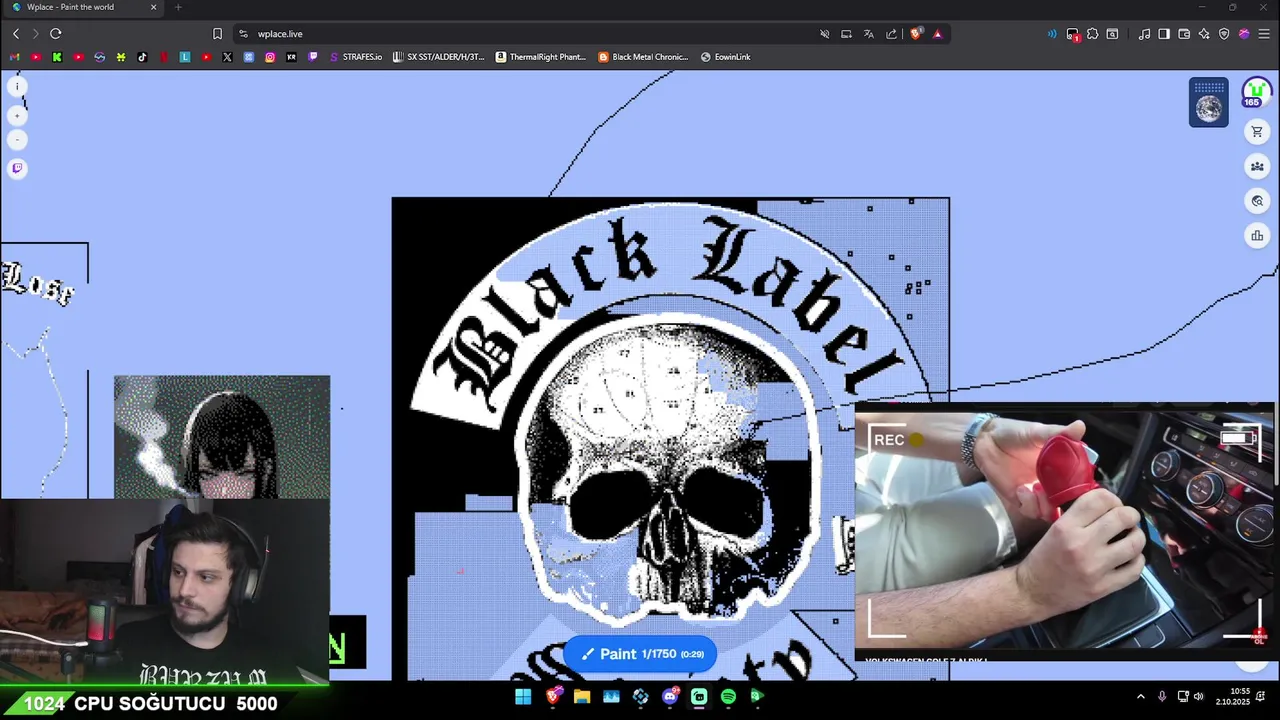Open the map search explore icon
1280x720 pixels.
pos(1257,201)
